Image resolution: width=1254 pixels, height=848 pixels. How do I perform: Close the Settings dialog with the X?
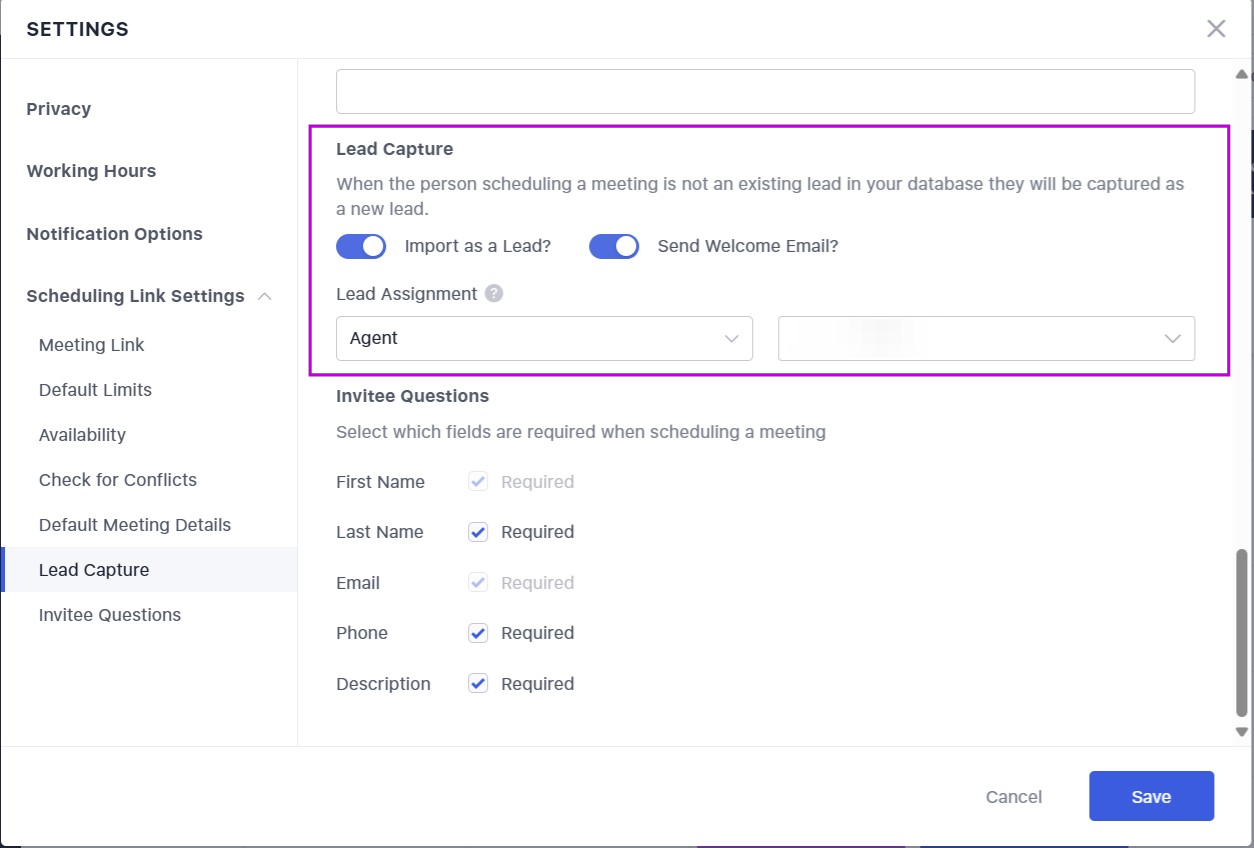point(1216,29)
